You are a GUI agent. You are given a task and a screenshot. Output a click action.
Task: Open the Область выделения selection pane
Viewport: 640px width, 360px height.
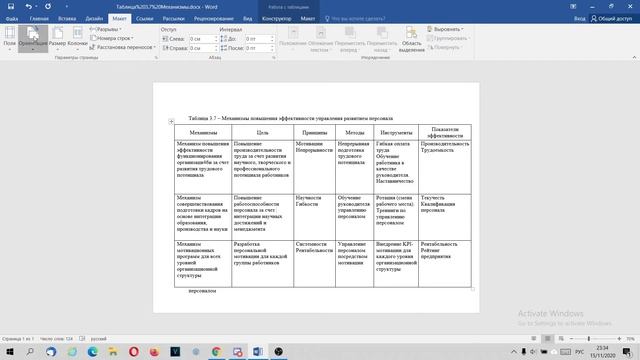tap(411, 39)
